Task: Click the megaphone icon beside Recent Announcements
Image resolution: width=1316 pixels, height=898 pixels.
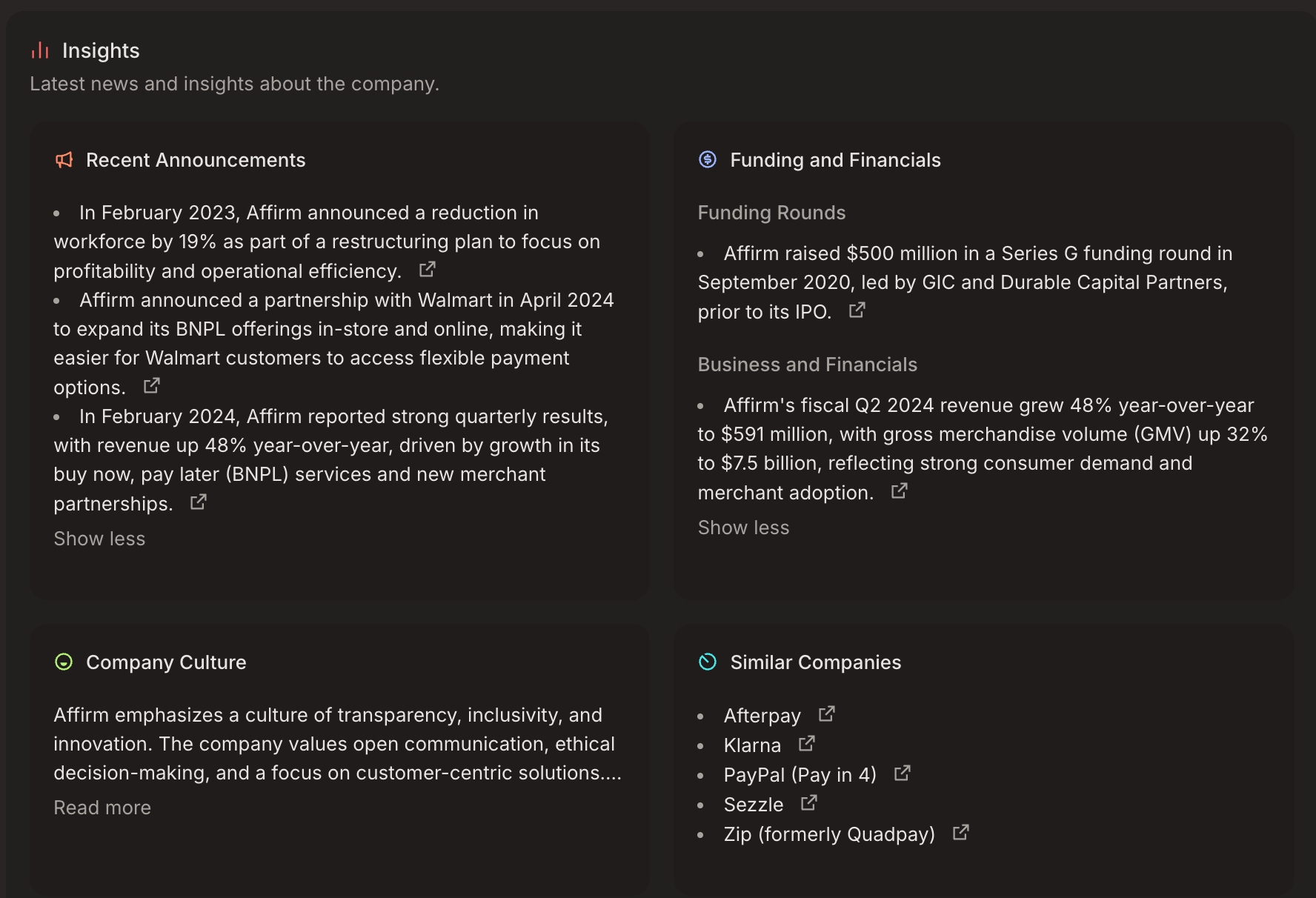Action: point(64,160)
